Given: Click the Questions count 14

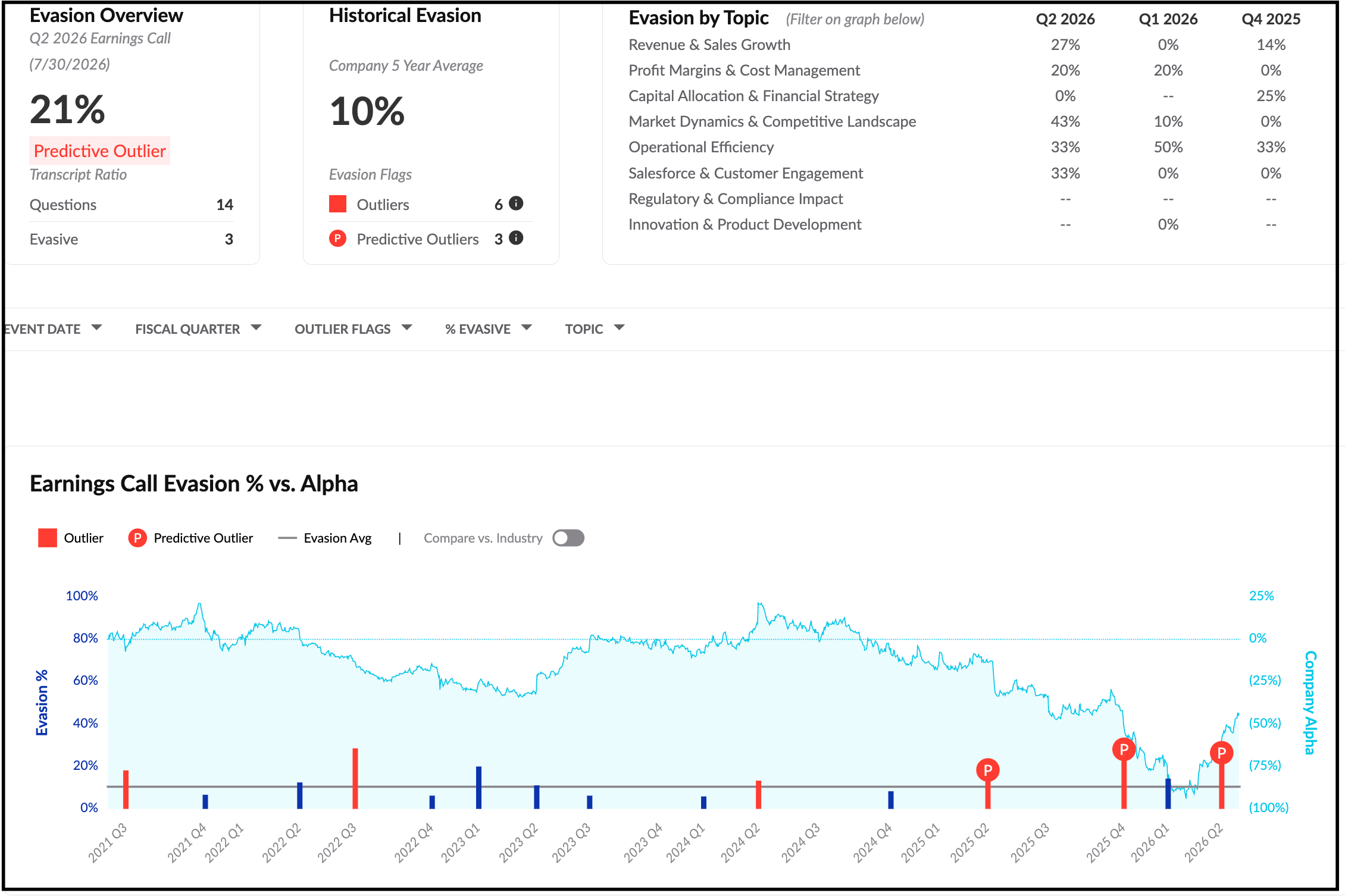Looking at the screenshot, I should (224, 205).
